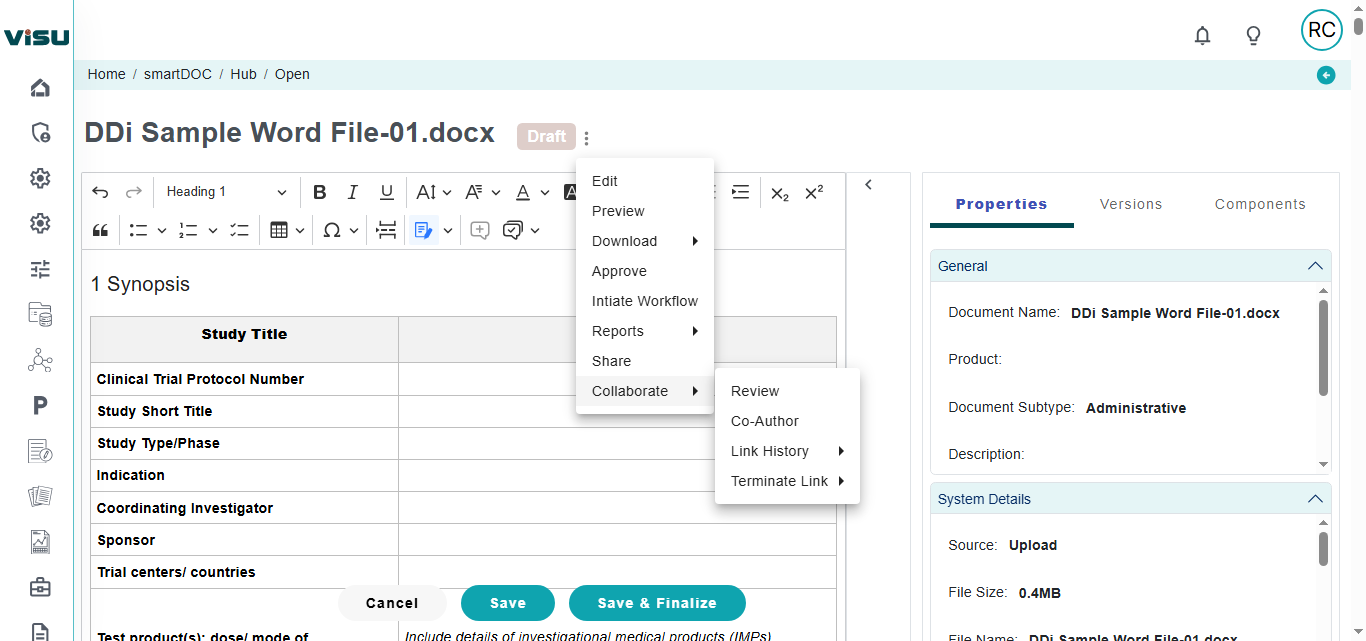The height and width of the screenshot is (641, 1366).
Task: Insert a page break
Action: [x=386, y=230]
